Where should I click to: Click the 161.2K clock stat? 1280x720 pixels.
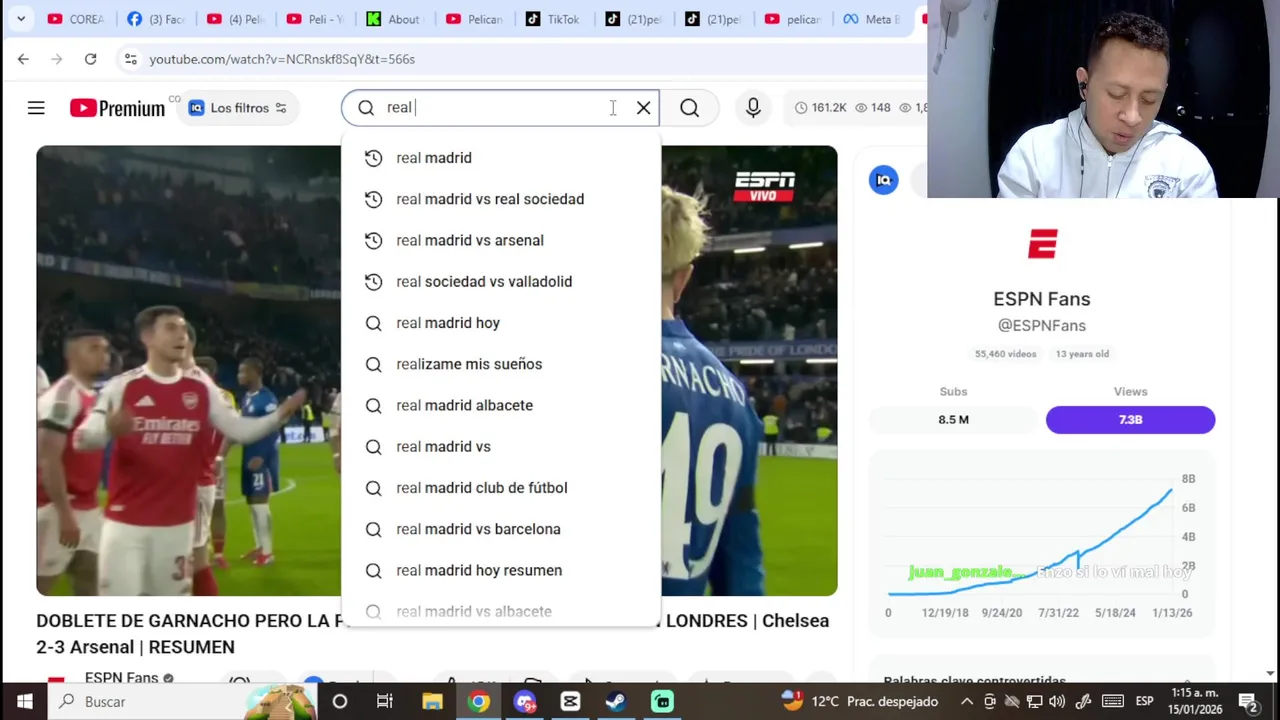[x=820, y=108]
